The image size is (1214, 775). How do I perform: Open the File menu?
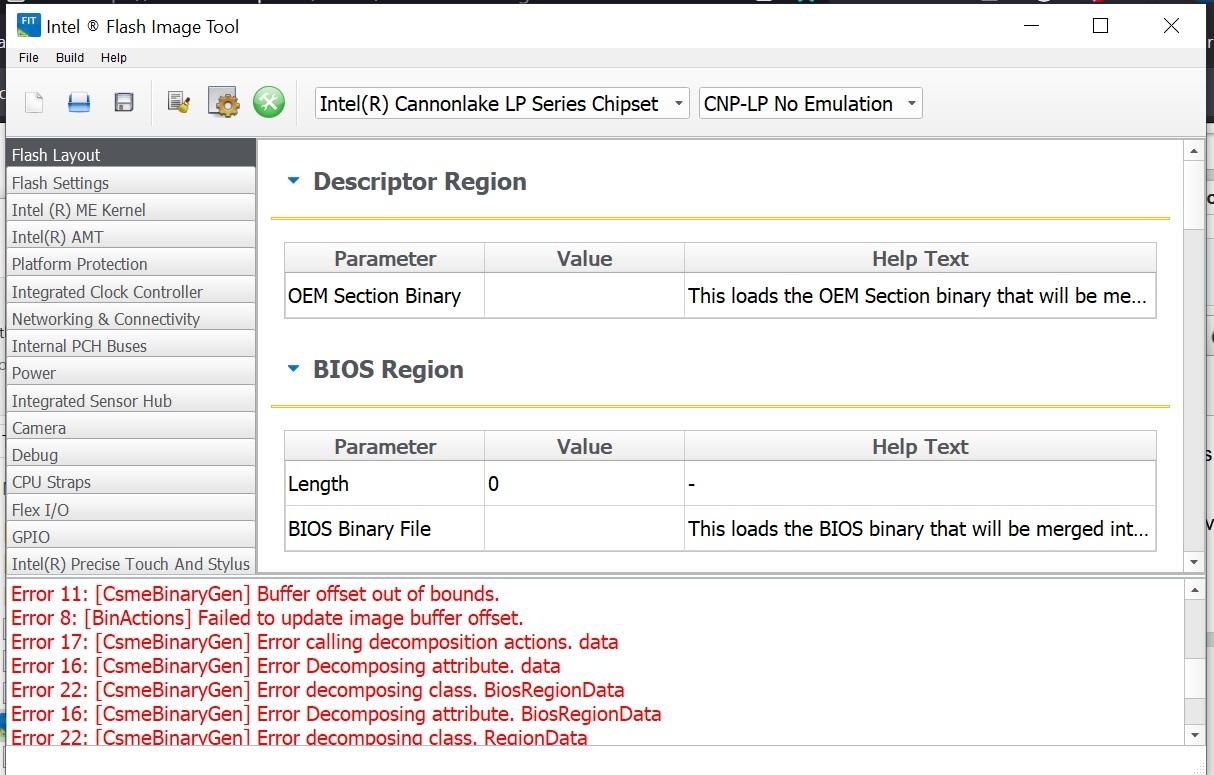click(29, 58)
